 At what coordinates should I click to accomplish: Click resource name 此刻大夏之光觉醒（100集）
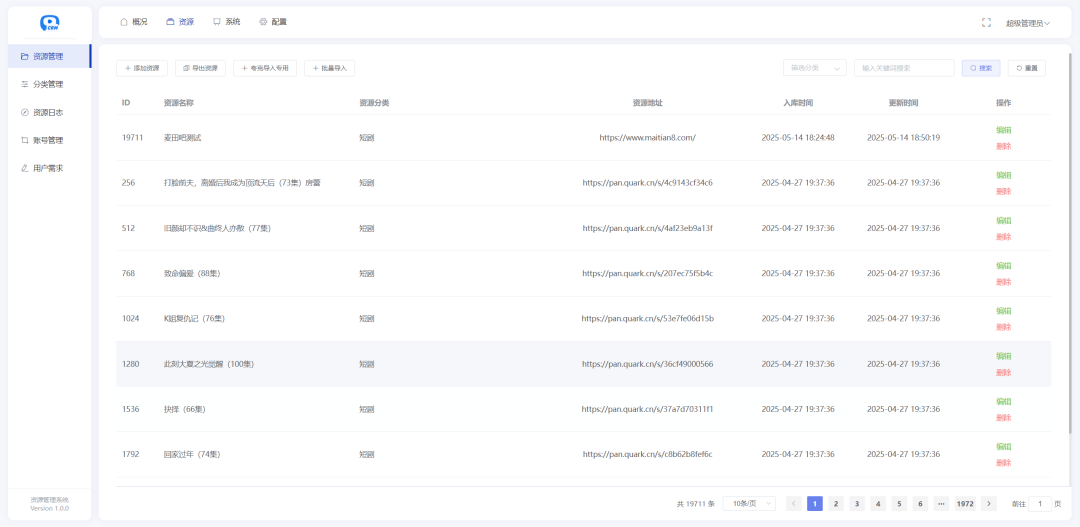click(x=209, y=364)
